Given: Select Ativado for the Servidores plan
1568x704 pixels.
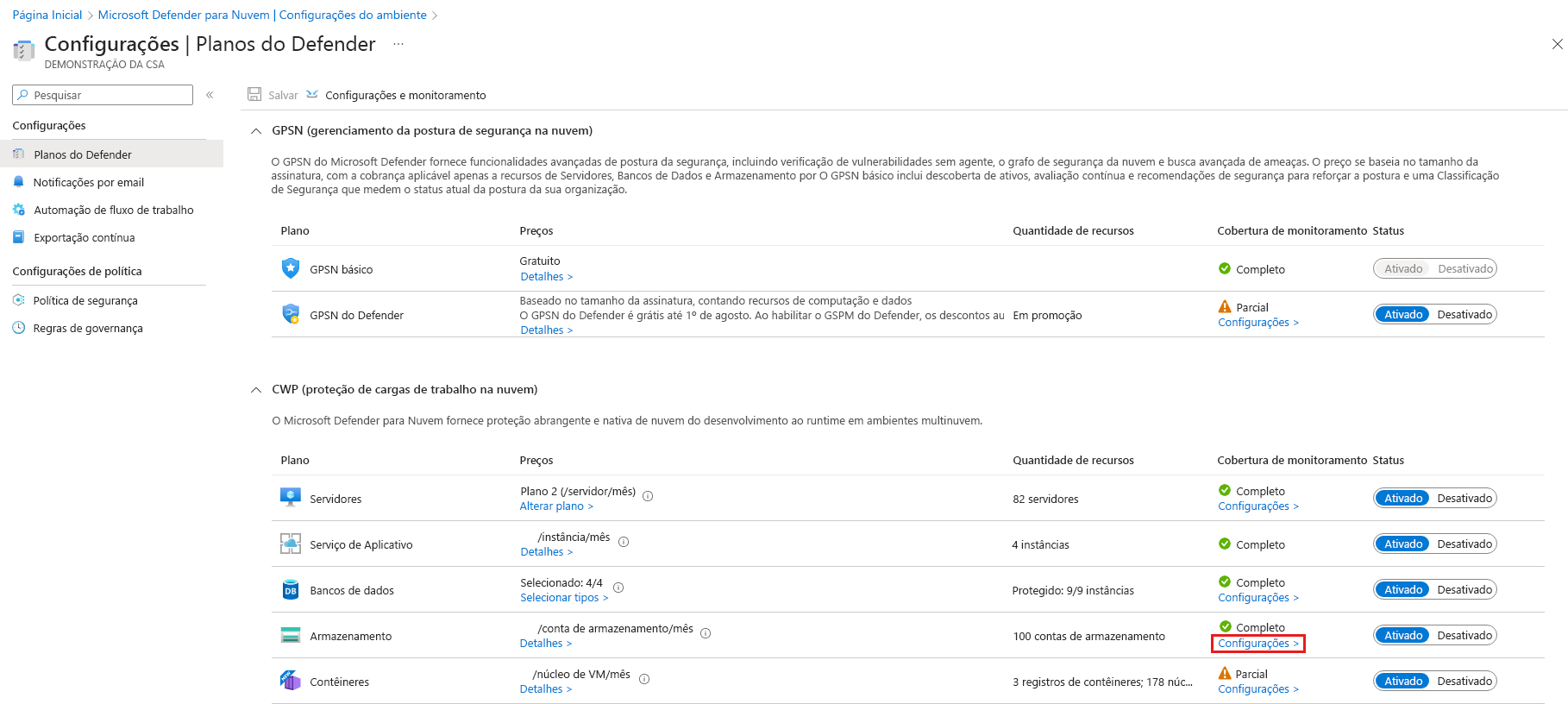Looking at the screenshot, I should (1403, 498).
